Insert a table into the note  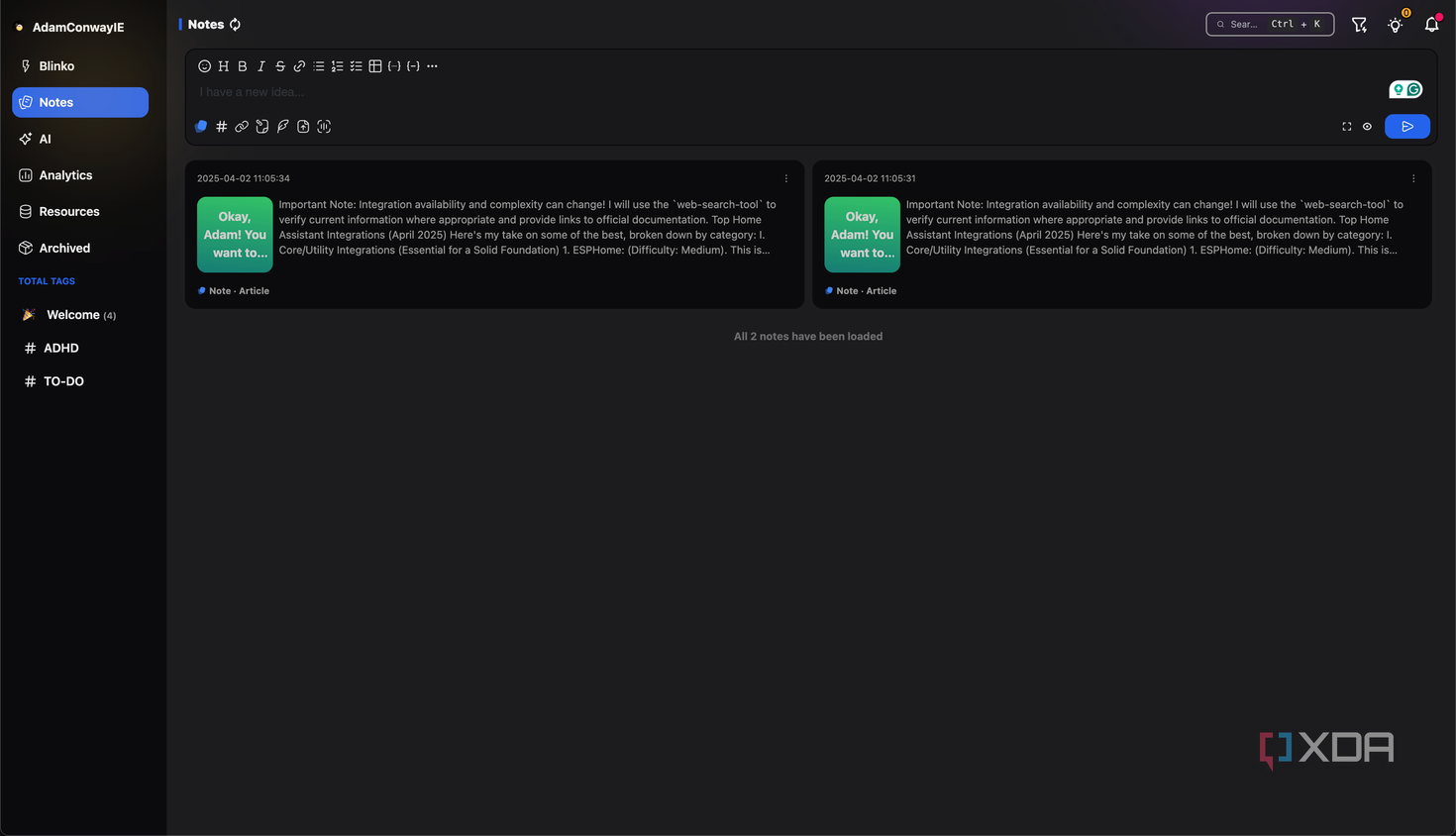[375, 66]
